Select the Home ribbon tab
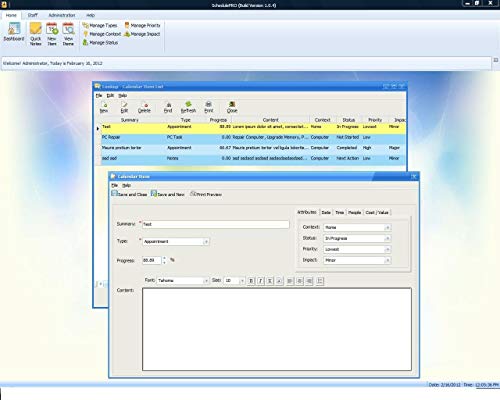Image resolution: width=500 pixels, height=400 pixels. 11,15
